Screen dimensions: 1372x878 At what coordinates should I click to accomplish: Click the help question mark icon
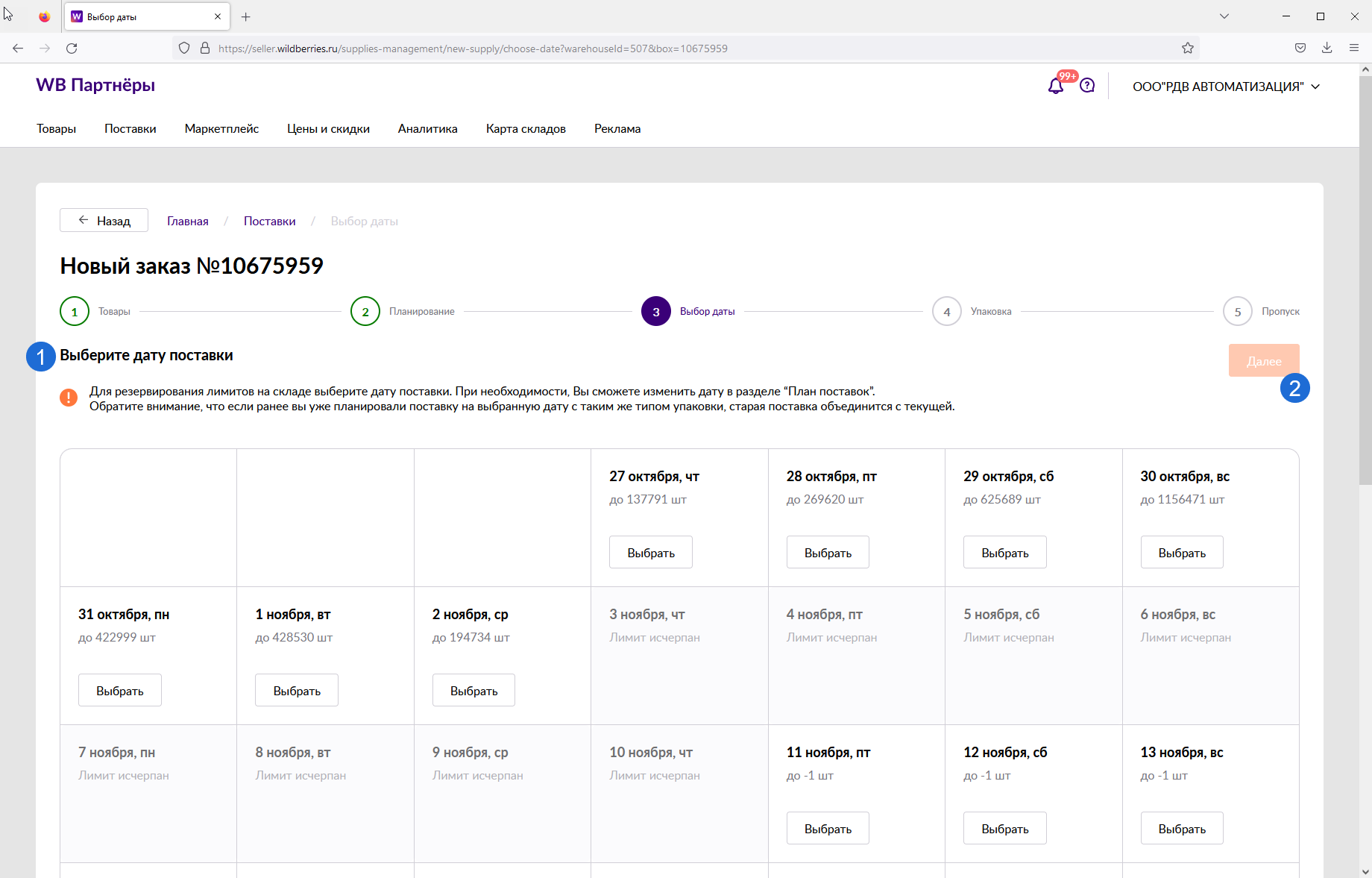click(x=1087, y=86)
